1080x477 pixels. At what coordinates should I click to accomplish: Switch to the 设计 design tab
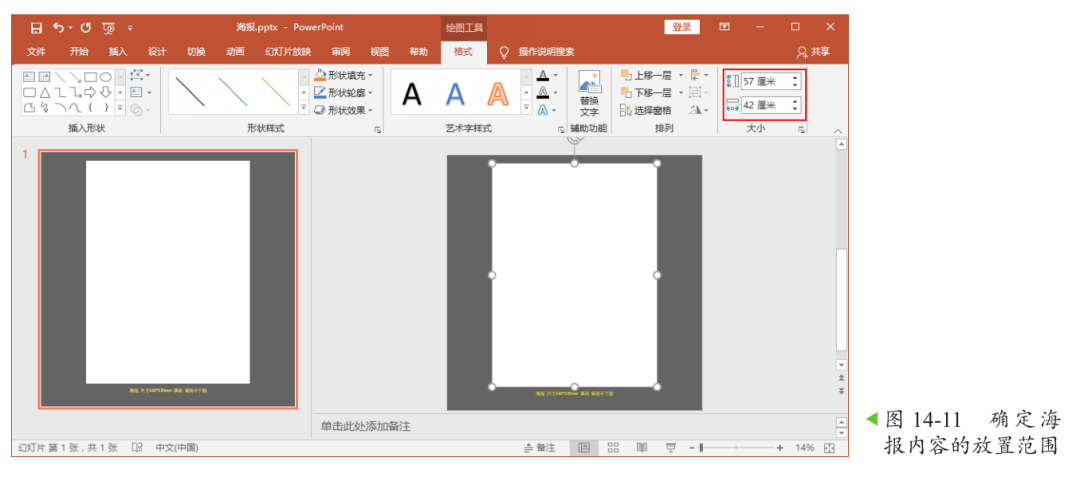[x=157, y=52]
